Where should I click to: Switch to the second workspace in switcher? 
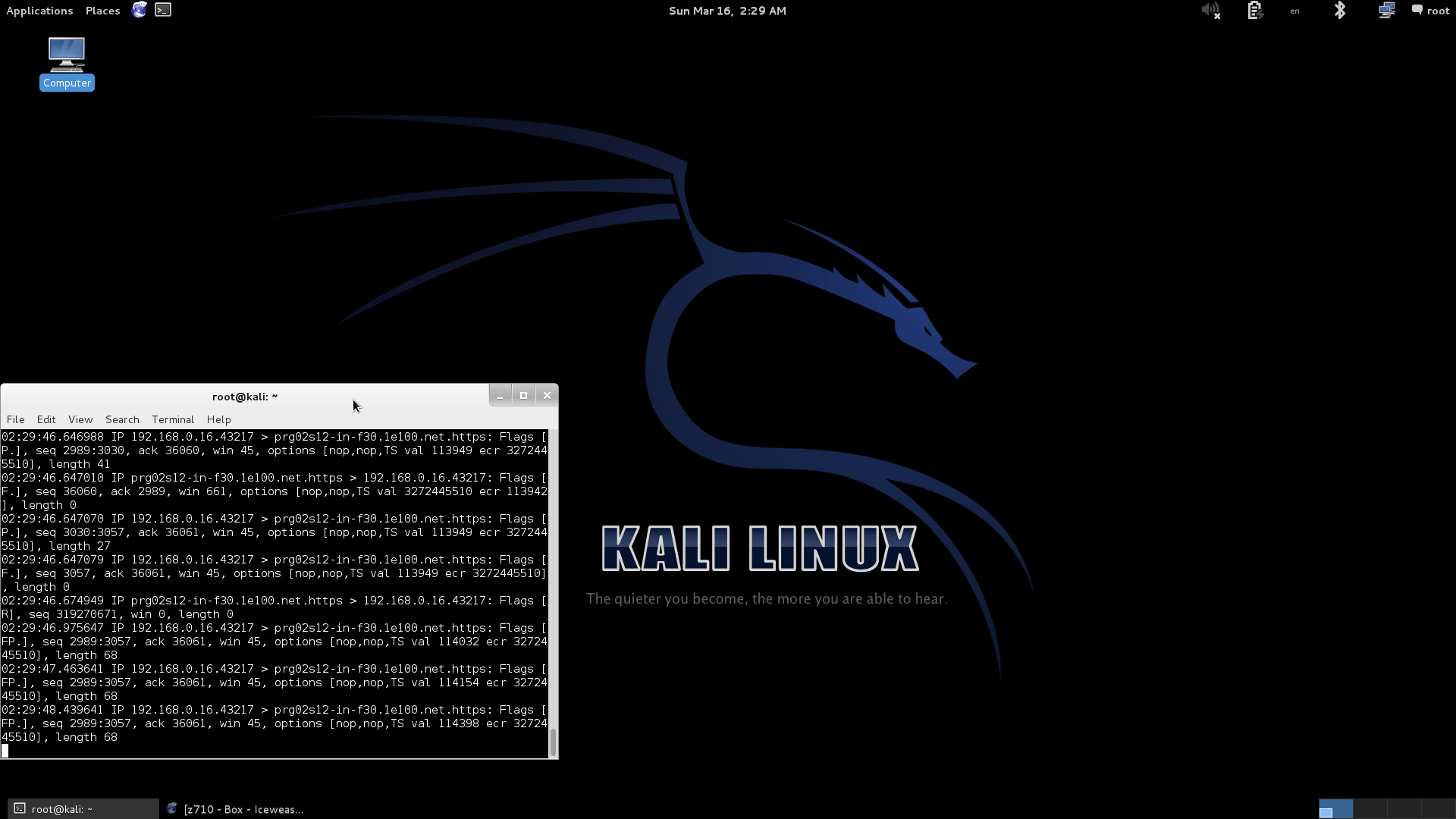point(1370,809)
